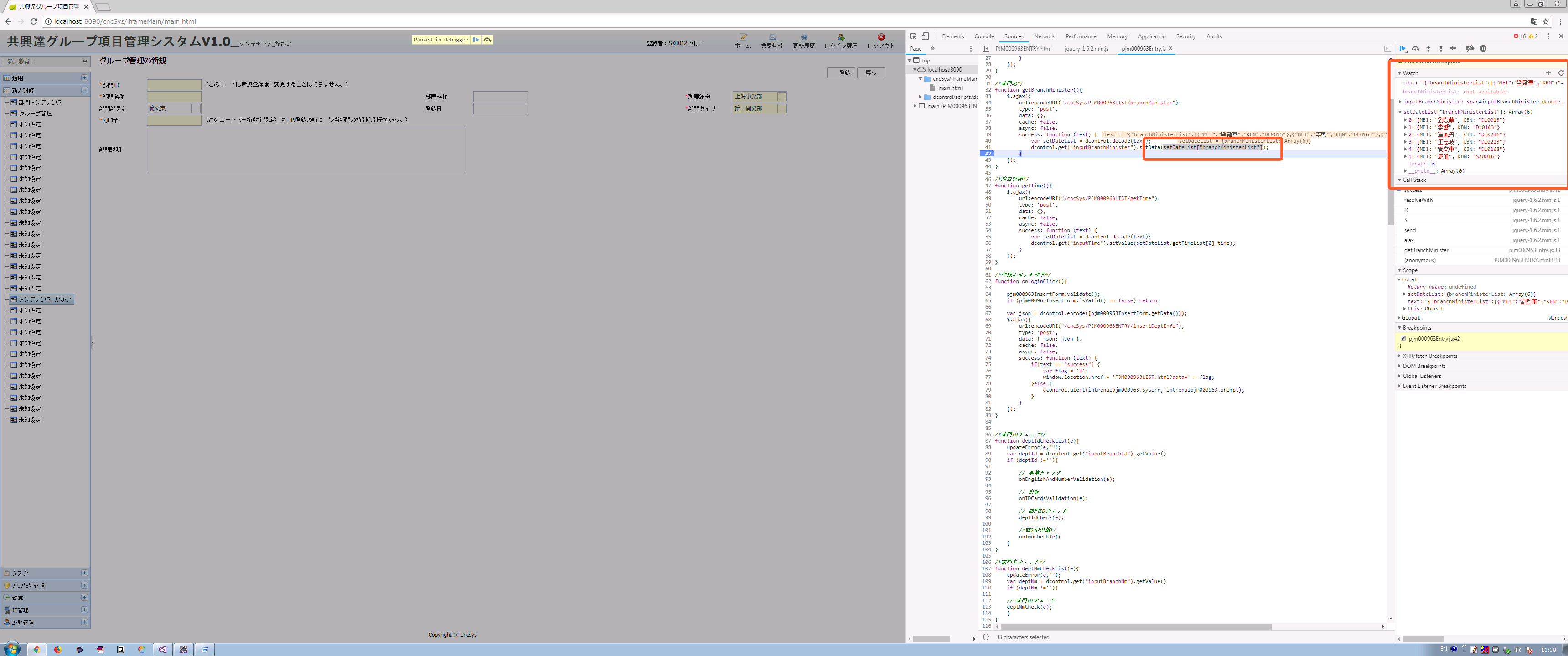Expand the タスク sidebar section

pos(84,573)
